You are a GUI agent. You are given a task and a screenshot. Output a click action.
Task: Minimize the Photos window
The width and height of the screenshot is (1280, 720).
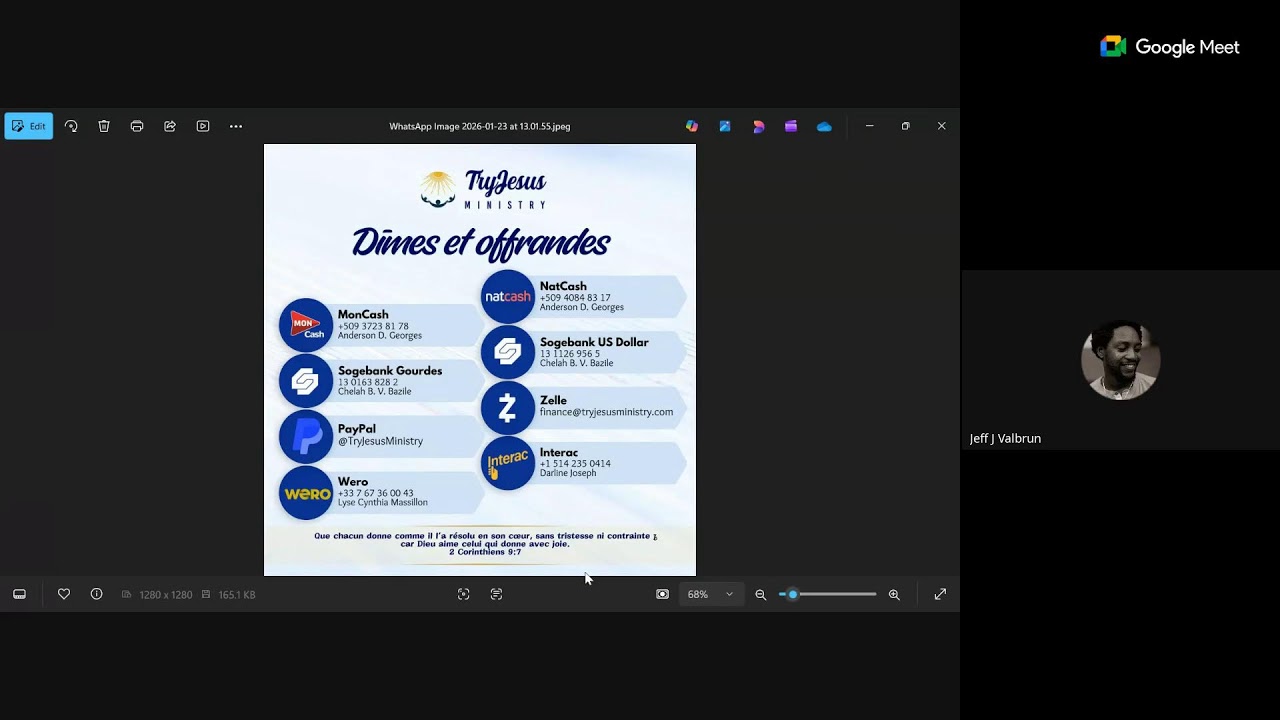pyautogui.click(x=870, y=126)
